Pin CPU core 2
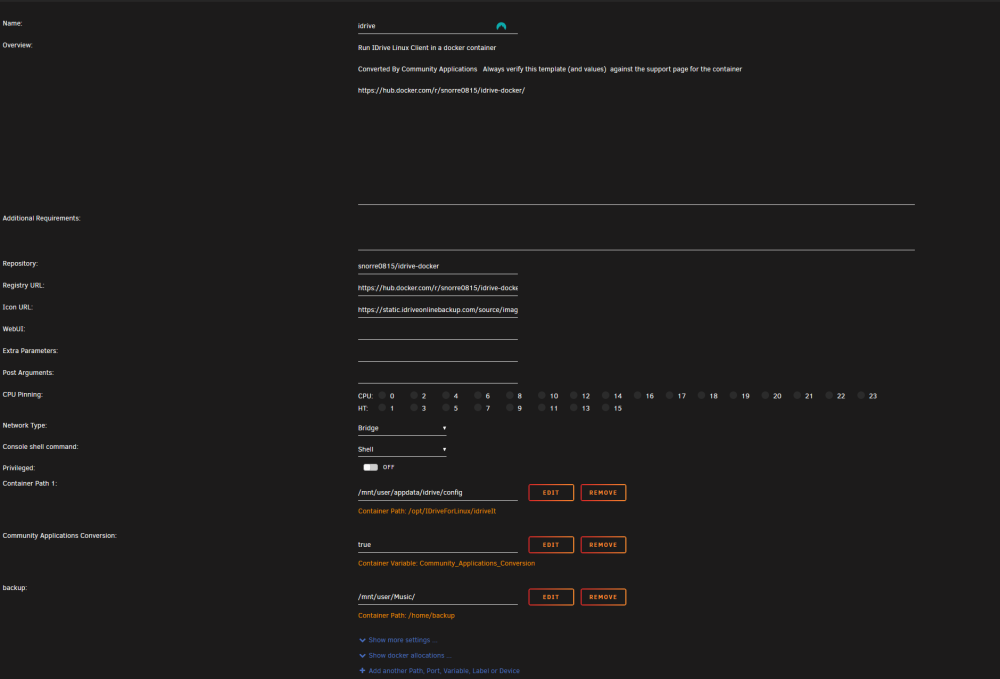The image size is (1000, 679). 415,395
